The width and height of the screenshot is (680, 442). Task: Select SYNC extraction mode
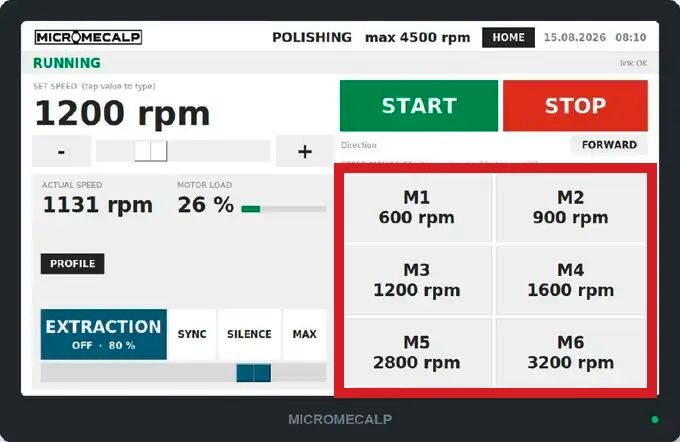point(192,334)
